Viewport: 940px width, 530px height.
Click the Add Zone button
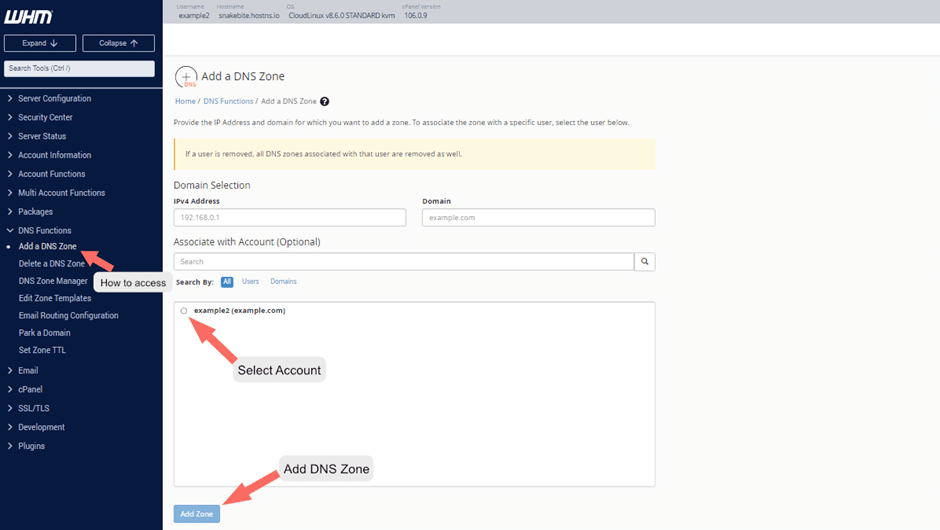(197, 514)
